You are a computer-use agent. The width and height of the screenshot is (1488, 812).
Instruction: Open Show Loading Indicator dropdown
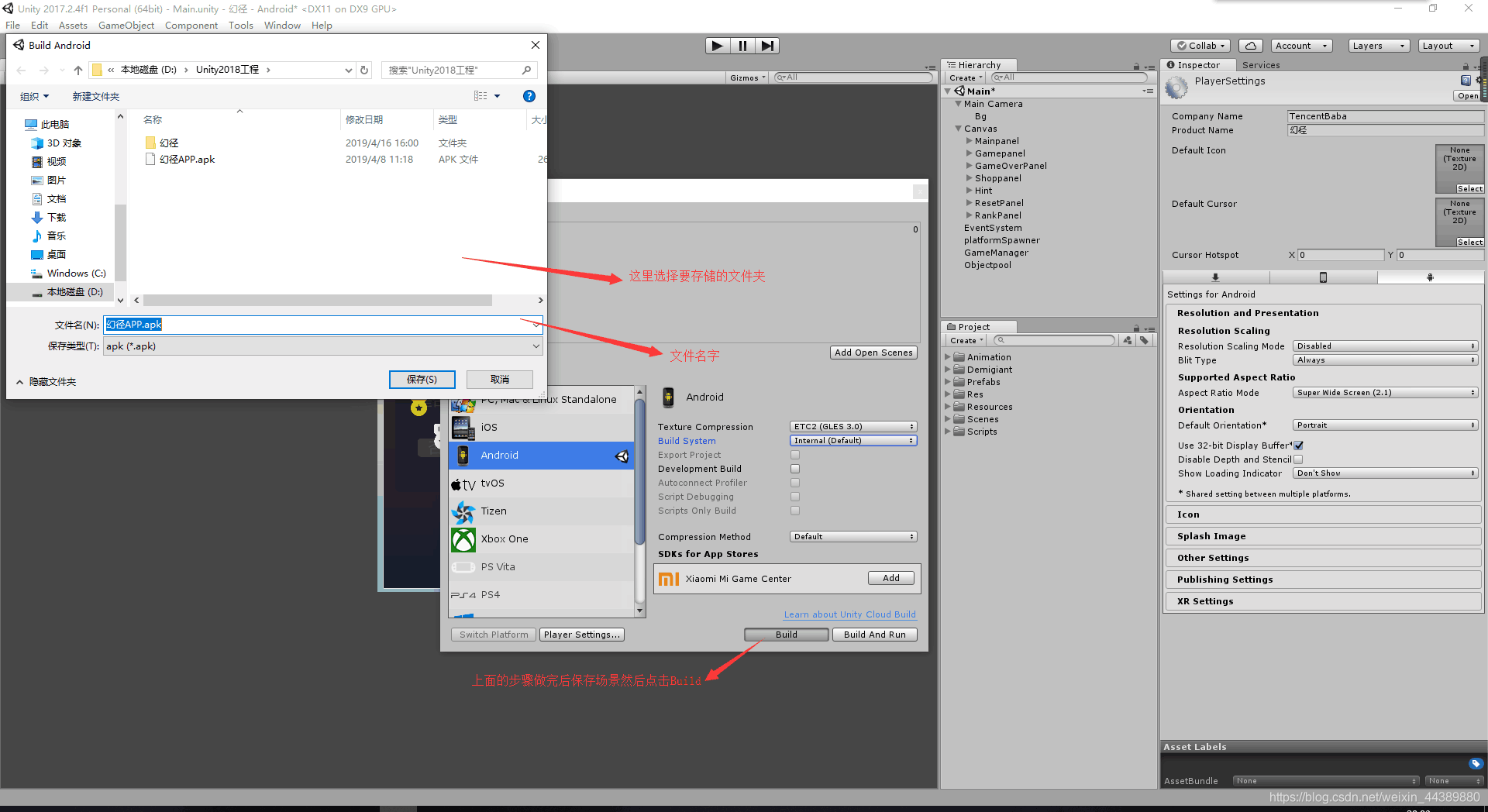pyautogui.click(x=1386, y=473)
